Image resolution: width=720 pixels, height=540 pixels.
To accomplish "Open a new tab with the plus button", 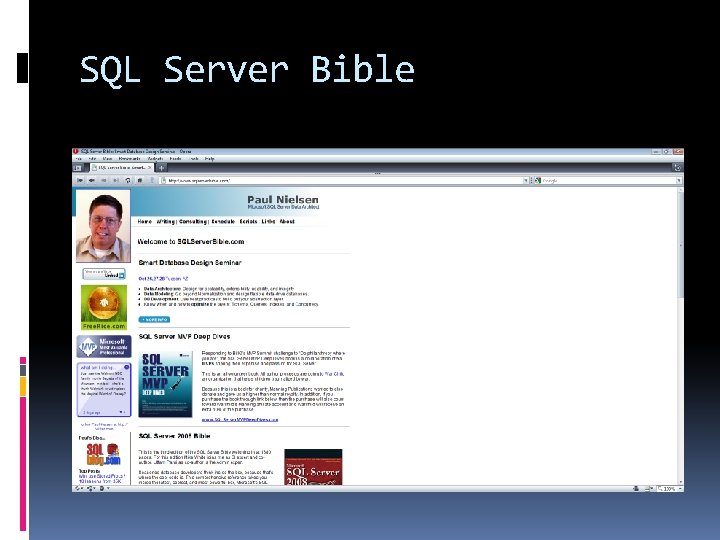I will click(x=162, y=168).
